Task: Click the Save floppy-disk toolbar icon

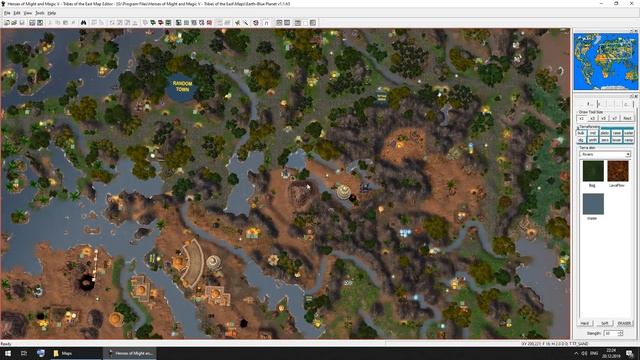Action: tap(22, 23)
